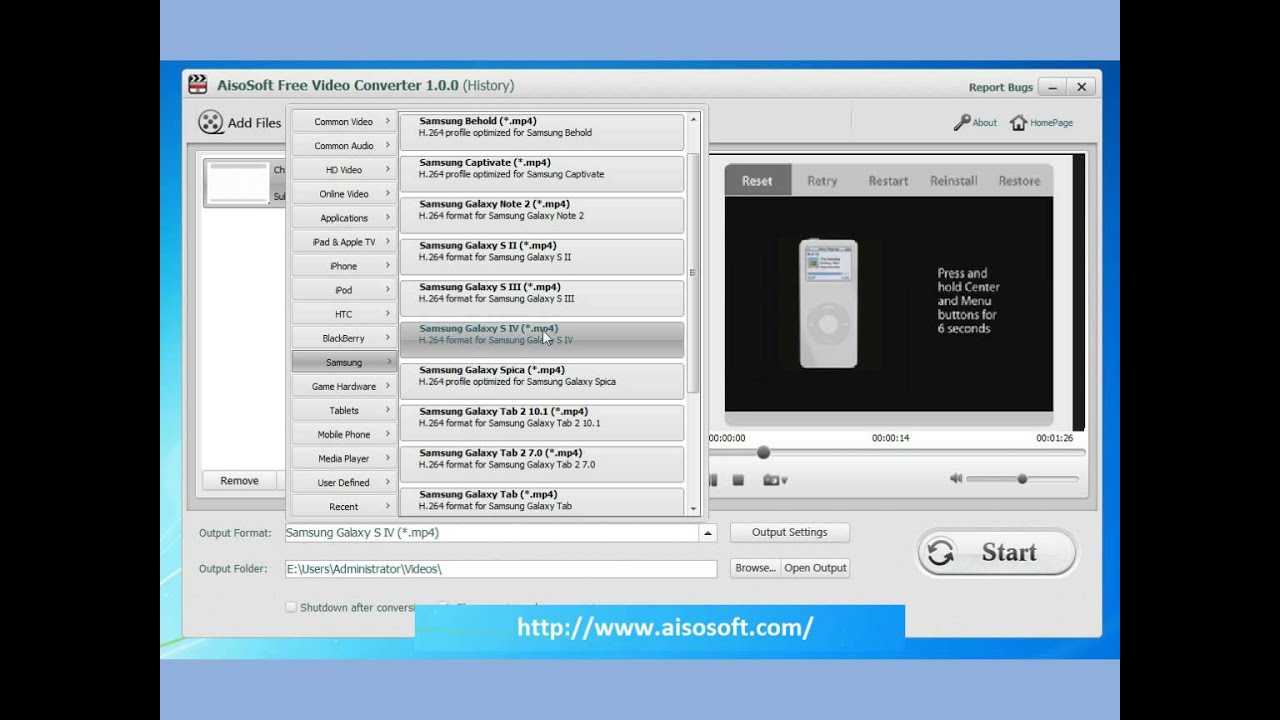This screenshot has width=1280, height=720.
Task: Toggle the Output Format dropdown arrow
Action: coord(708,533)
